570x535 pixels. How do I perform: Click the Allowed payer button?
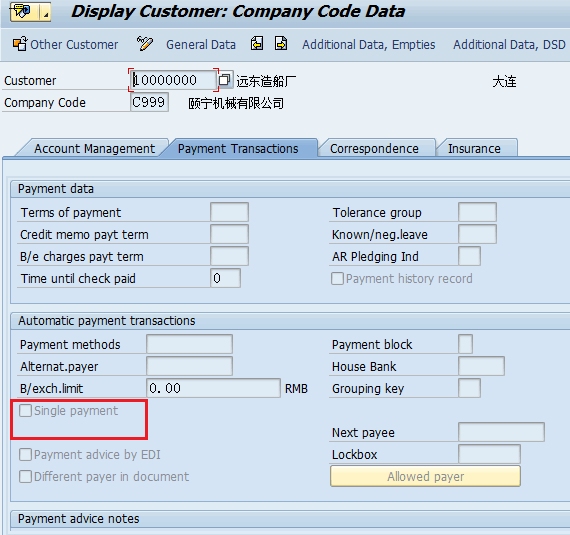coord(425,476)
